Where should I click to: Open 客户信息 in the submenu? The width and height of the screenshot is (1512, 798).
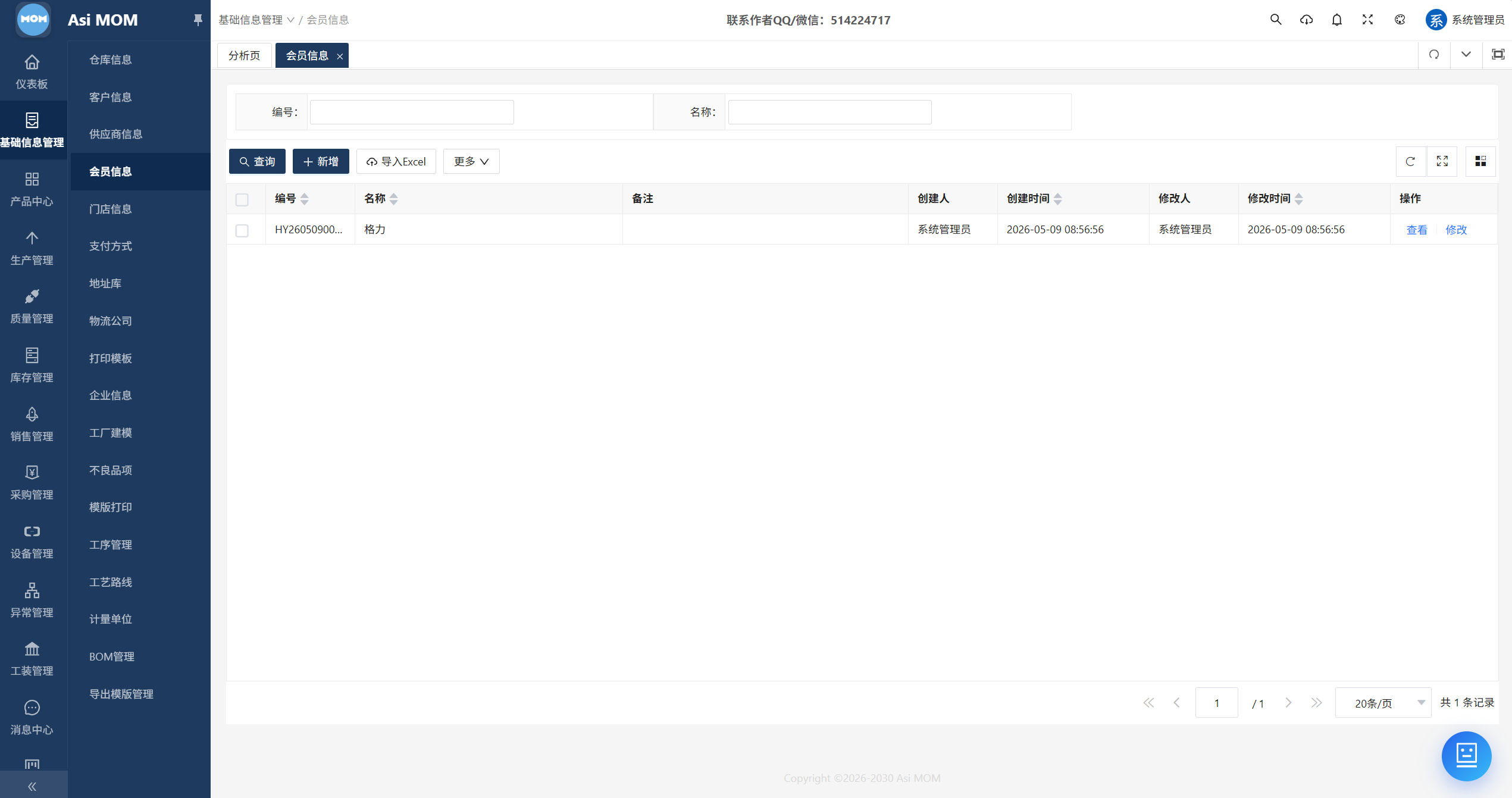click(111, 97)
